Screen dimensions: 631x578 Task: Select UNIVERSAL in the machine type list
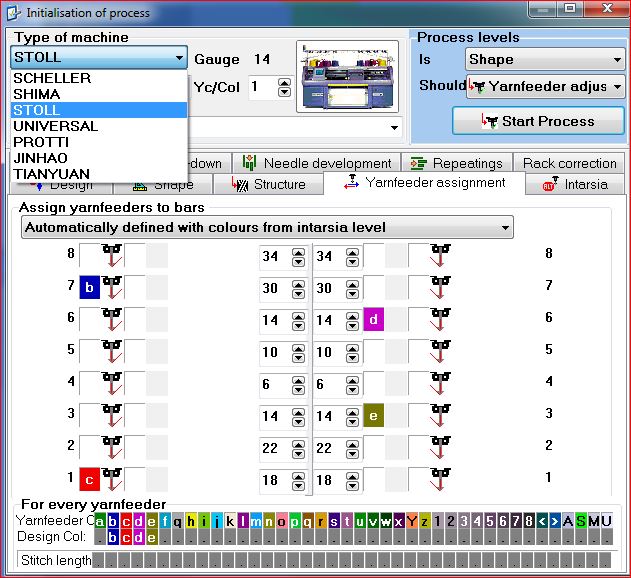[56, 126]
